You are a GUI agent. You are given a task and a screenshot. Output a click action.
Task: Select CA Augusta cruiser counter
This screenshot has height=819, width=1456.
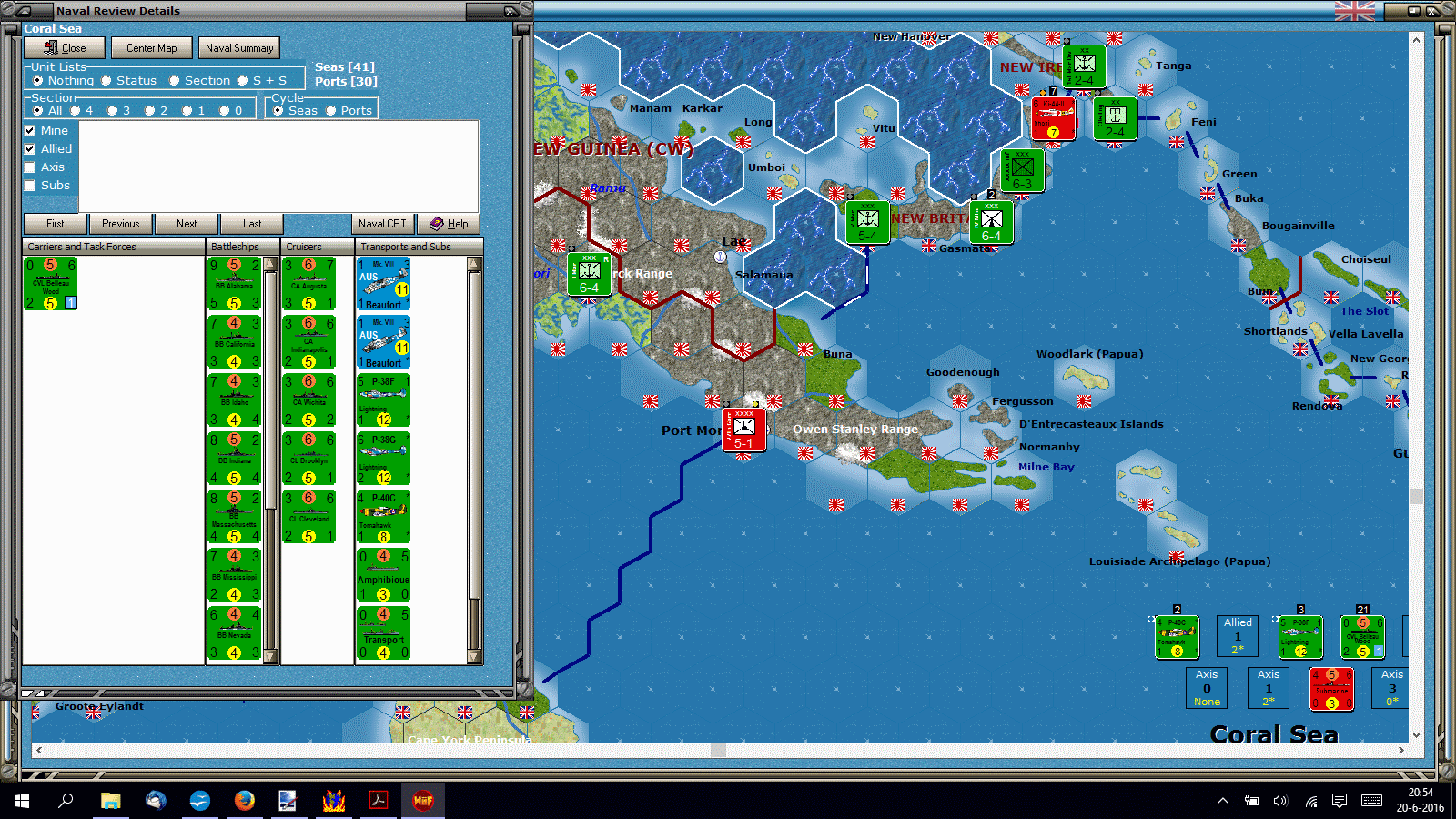coord(309,284)
